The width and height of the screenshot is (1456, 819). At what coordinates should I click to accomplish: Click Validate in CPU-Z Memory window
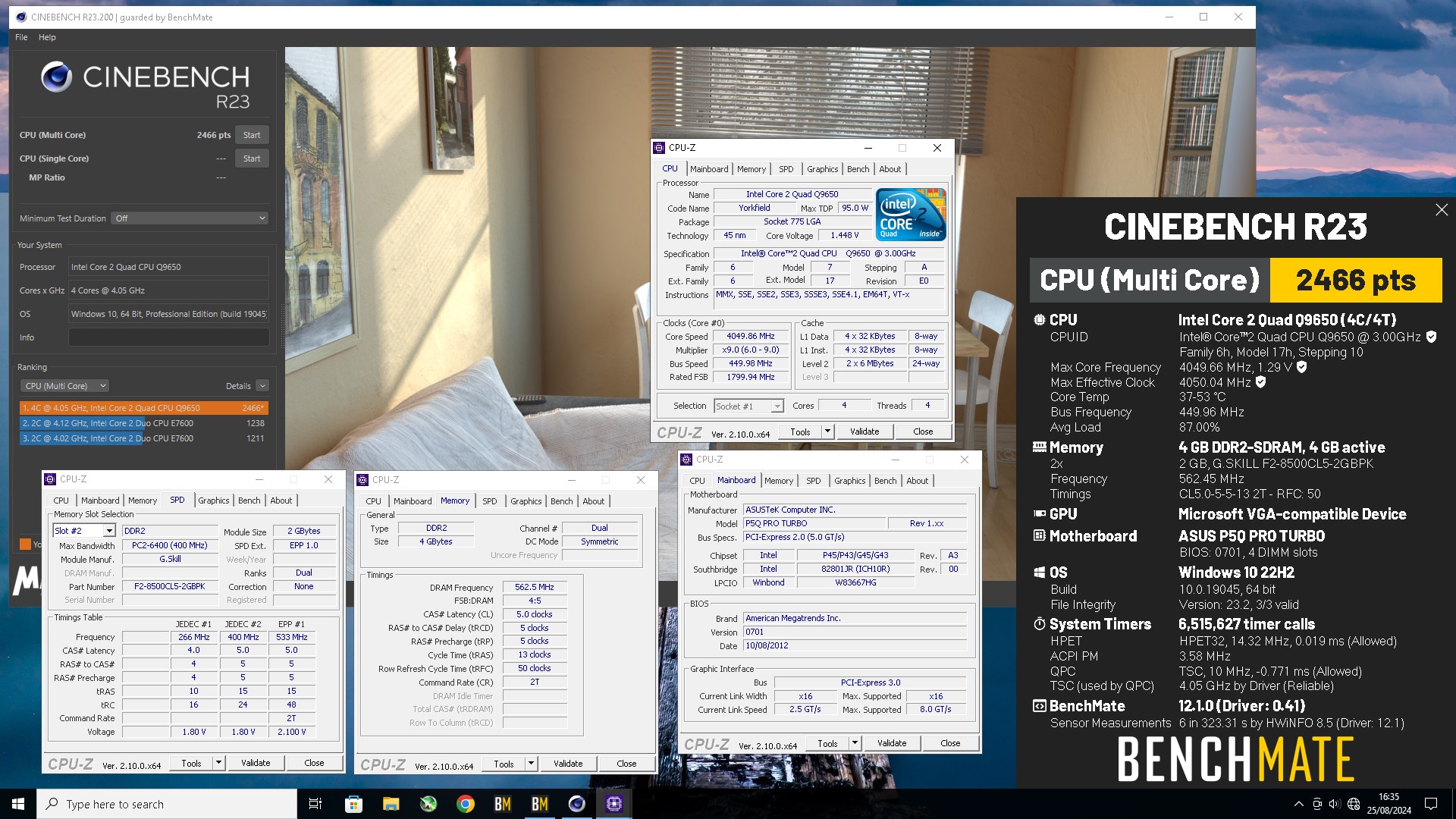(568, 764)
